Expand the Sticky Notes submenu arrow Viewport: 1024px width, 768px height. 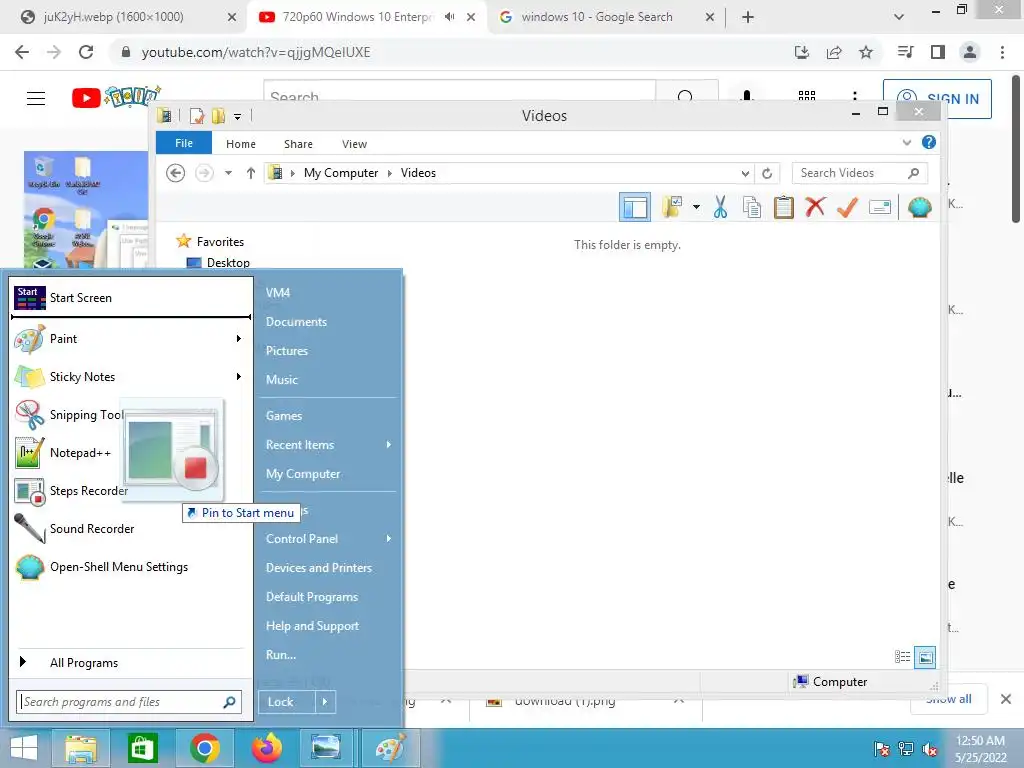pos(239,377)
